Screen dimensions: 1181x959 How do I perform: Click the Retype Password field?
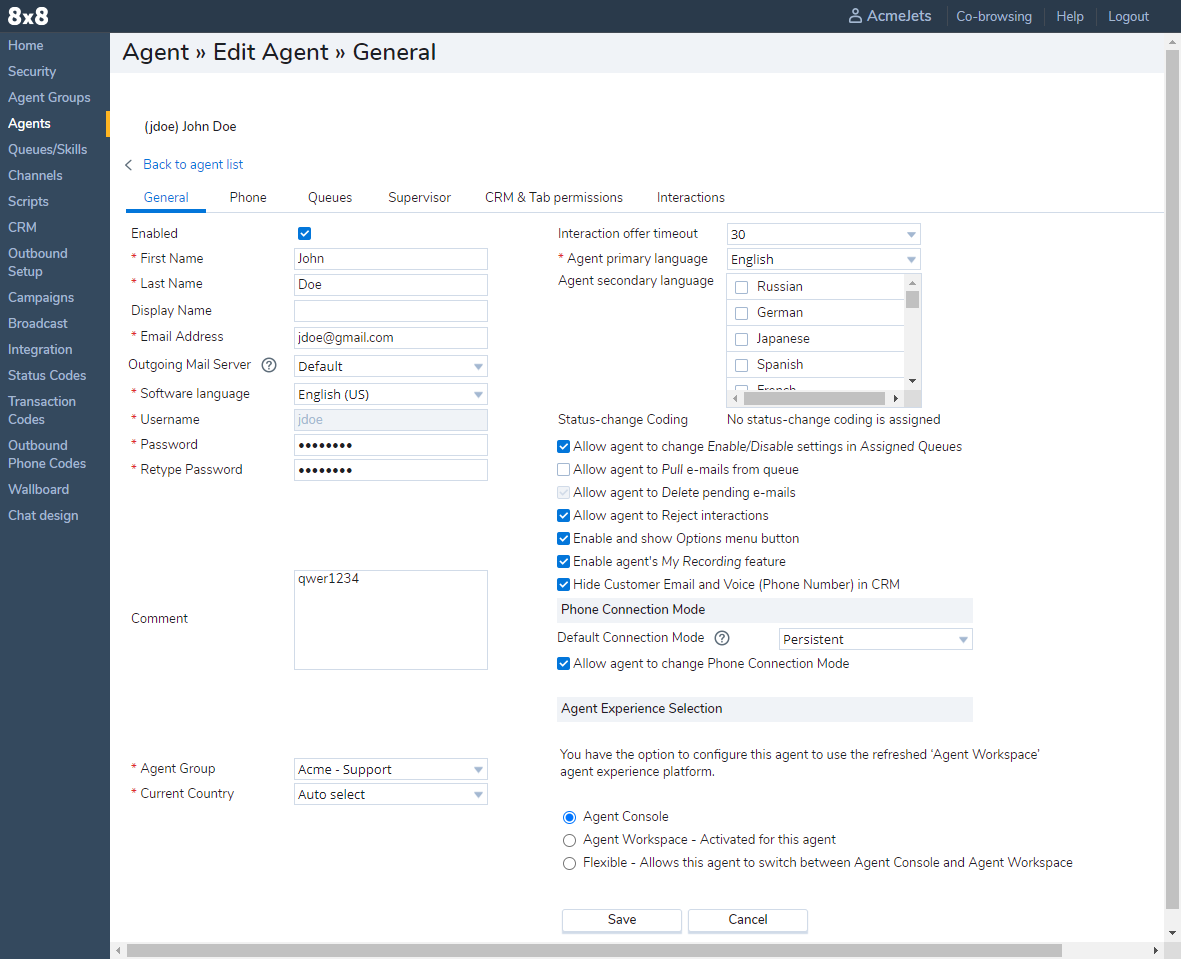tap(390, 470)
